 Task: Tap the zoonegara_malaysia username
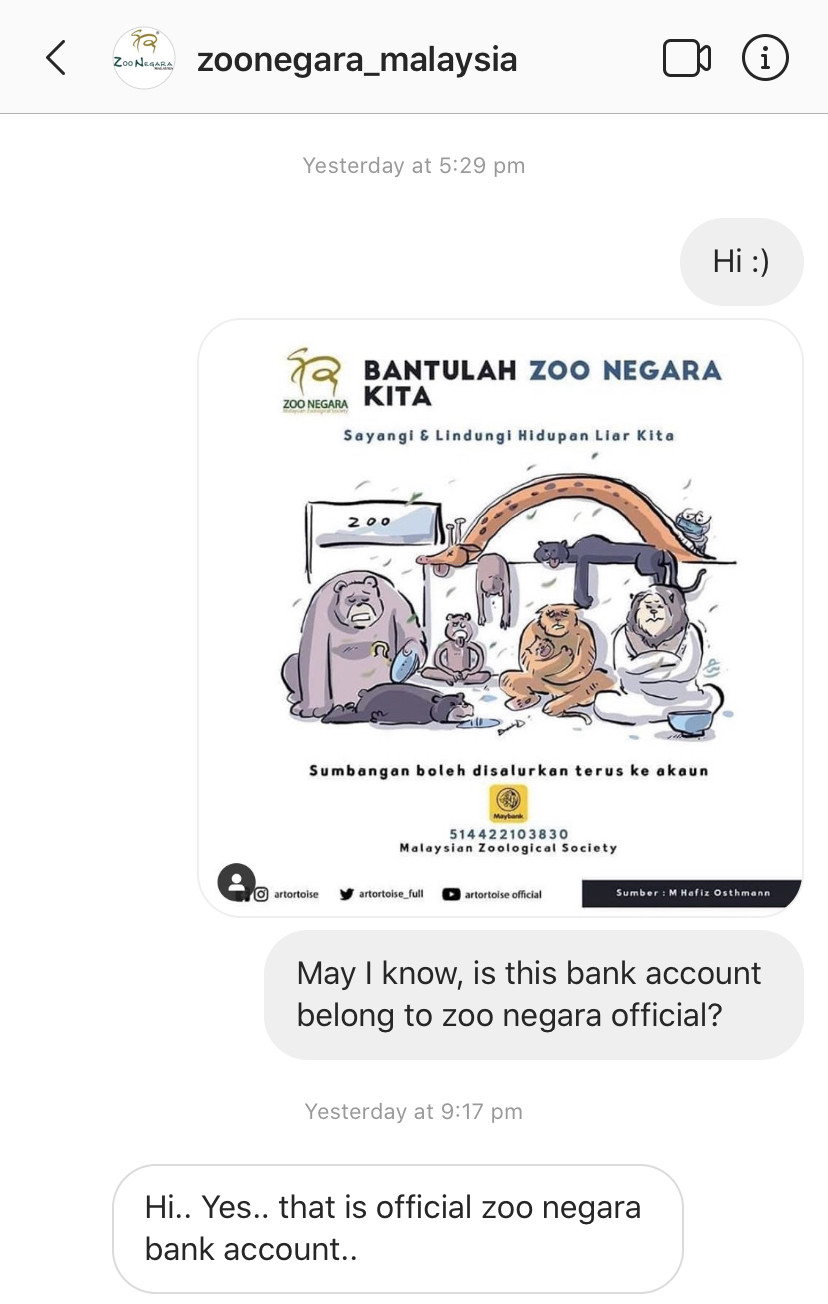[357, 59]
